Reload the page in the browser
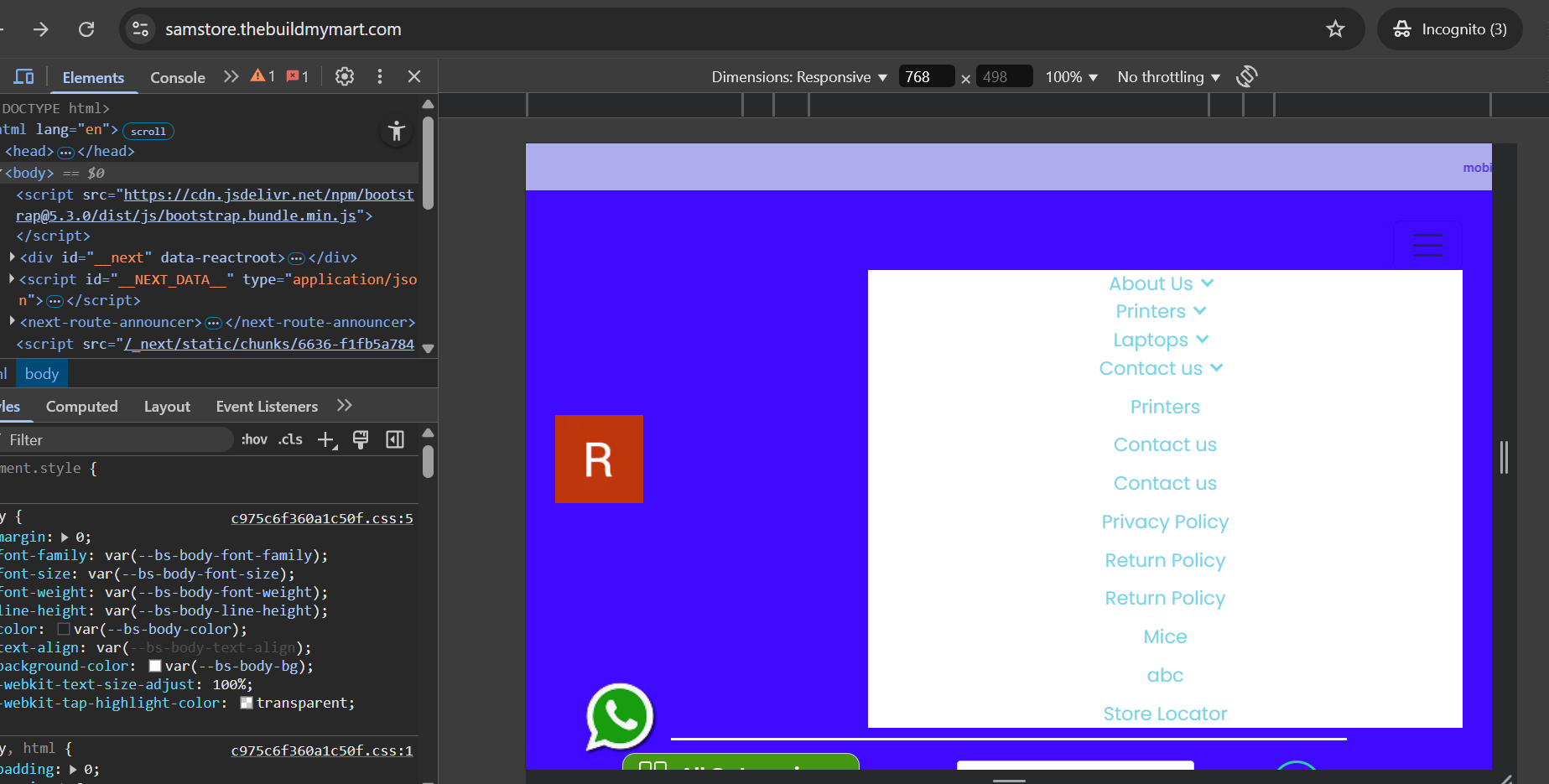 coord(86,29)
